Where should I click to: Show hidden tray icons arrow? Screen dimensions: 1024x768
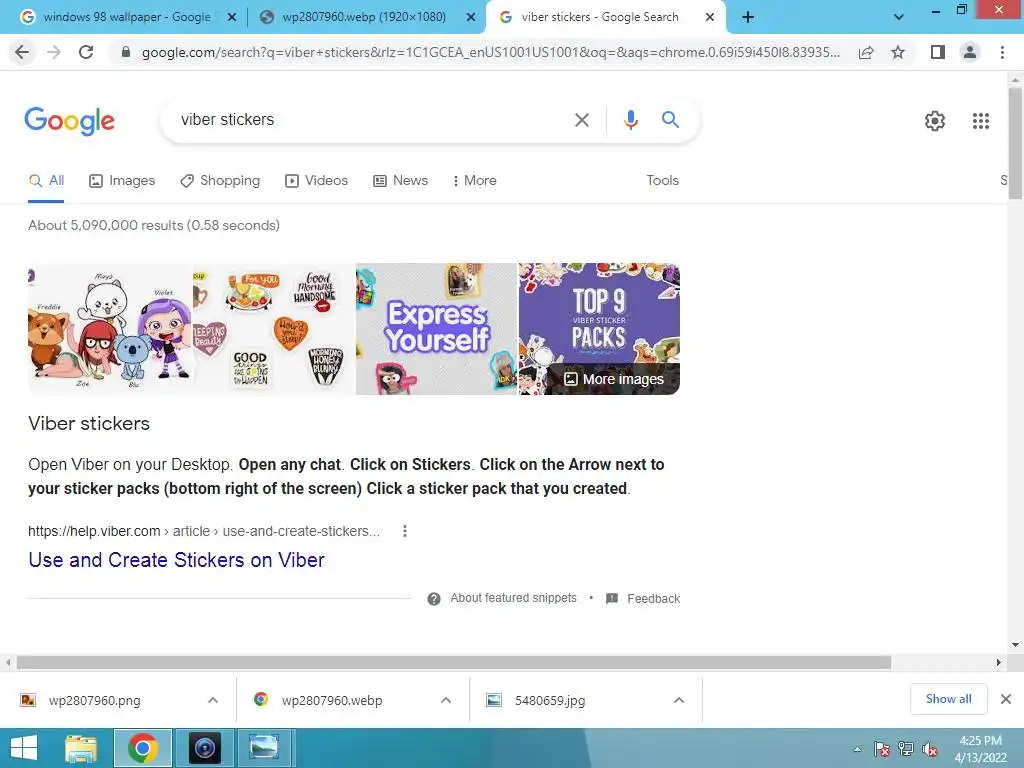[857, 750]
